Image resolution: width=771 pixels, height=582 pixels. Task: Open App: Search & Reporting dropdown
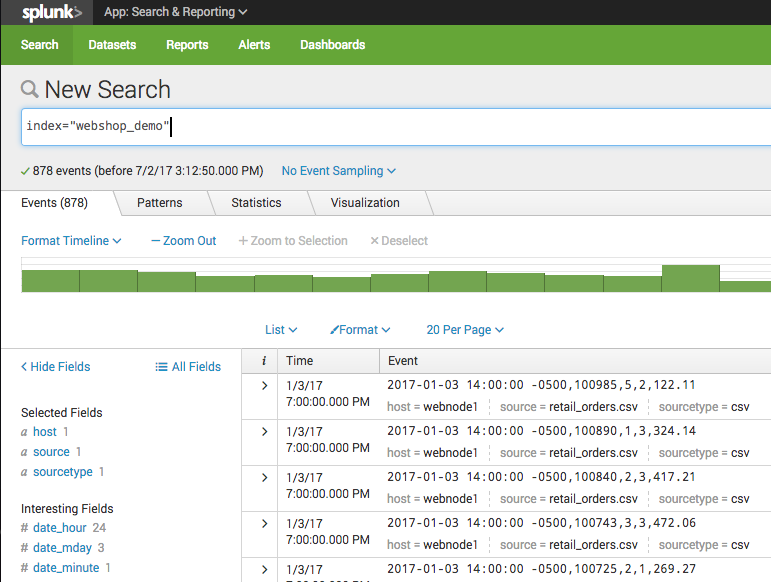tap(176, 12)
